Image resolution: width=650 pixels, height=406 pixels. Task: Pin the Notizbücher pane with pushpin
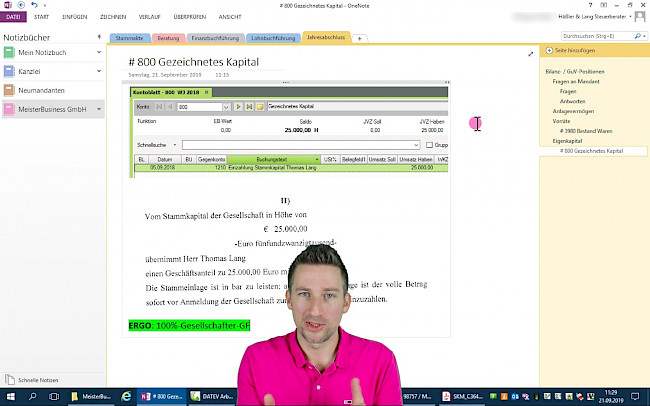(98, 36)
